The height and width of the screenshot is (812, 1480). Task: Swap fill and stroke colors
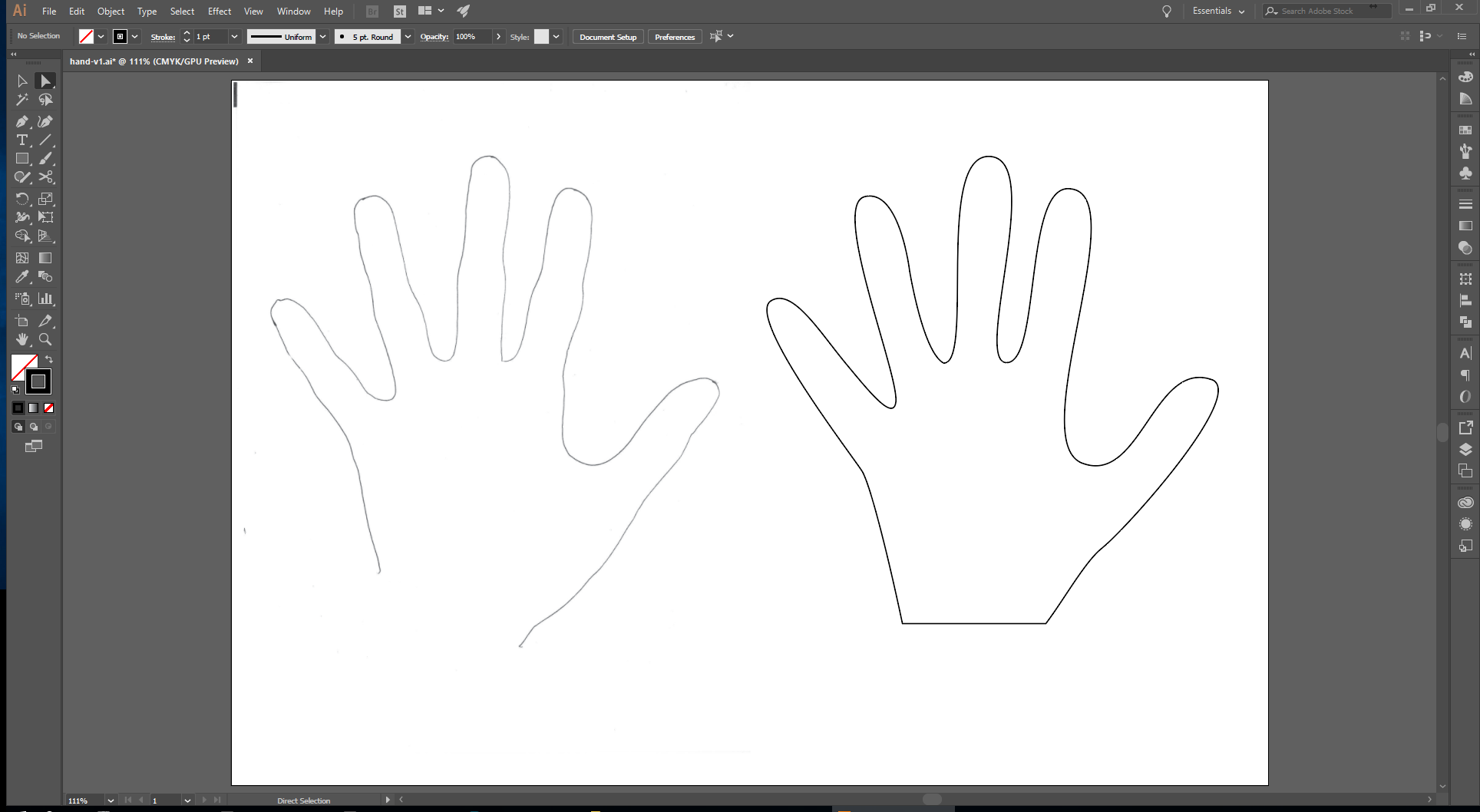coord(49,359)
